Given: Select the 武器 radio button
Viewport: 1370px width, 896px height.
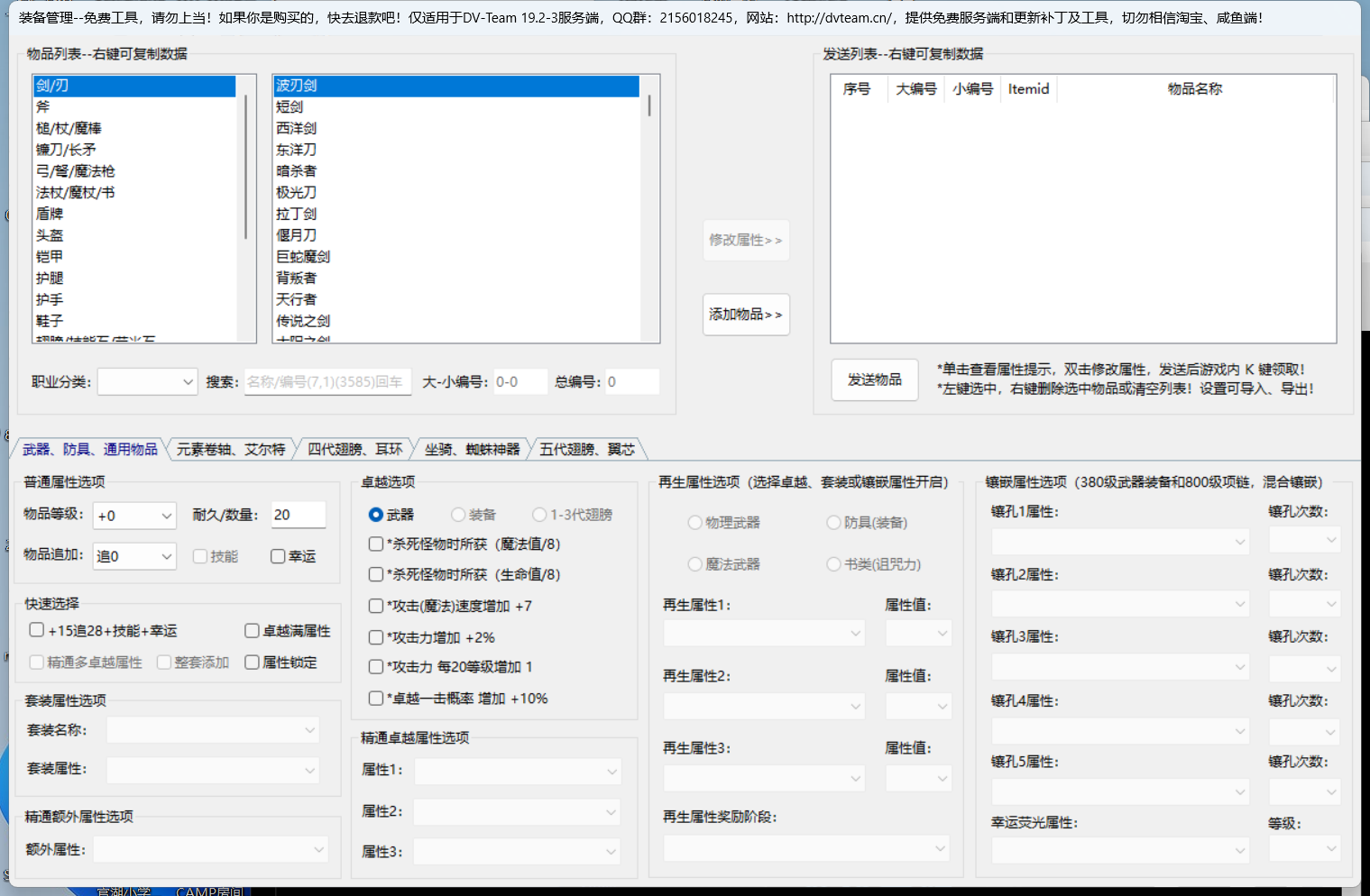Looking at the screenshot, I should click(376, 515).
